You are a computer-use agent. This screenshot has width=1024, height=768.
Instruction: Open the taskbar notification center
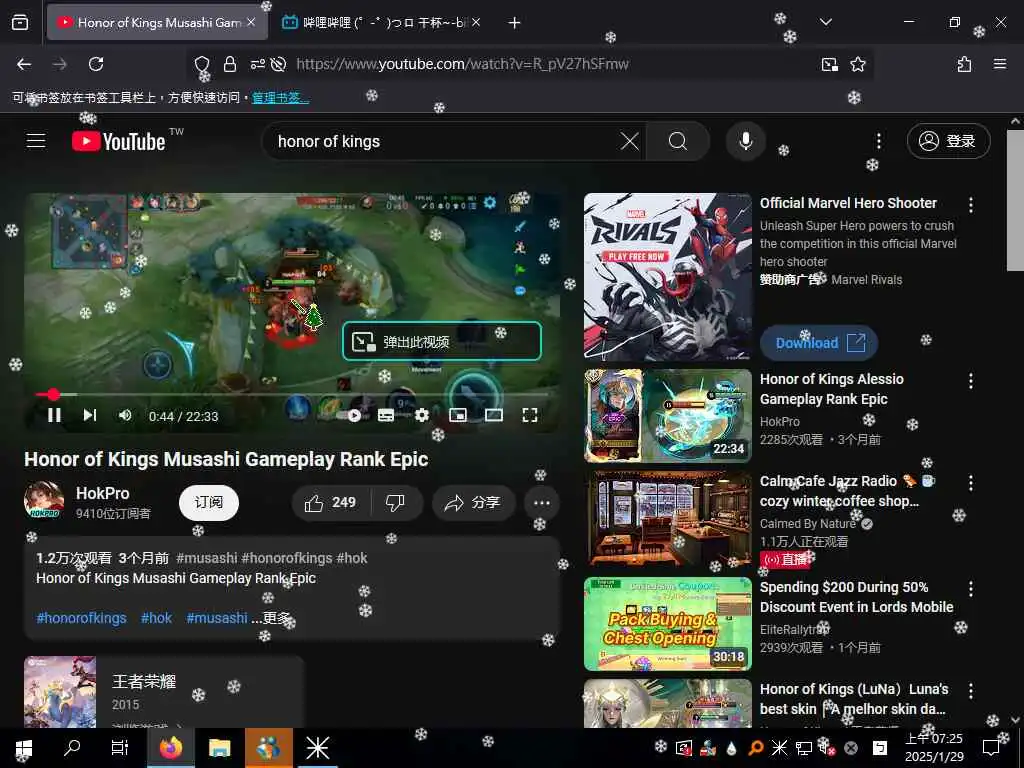click(x=991, y=748)
